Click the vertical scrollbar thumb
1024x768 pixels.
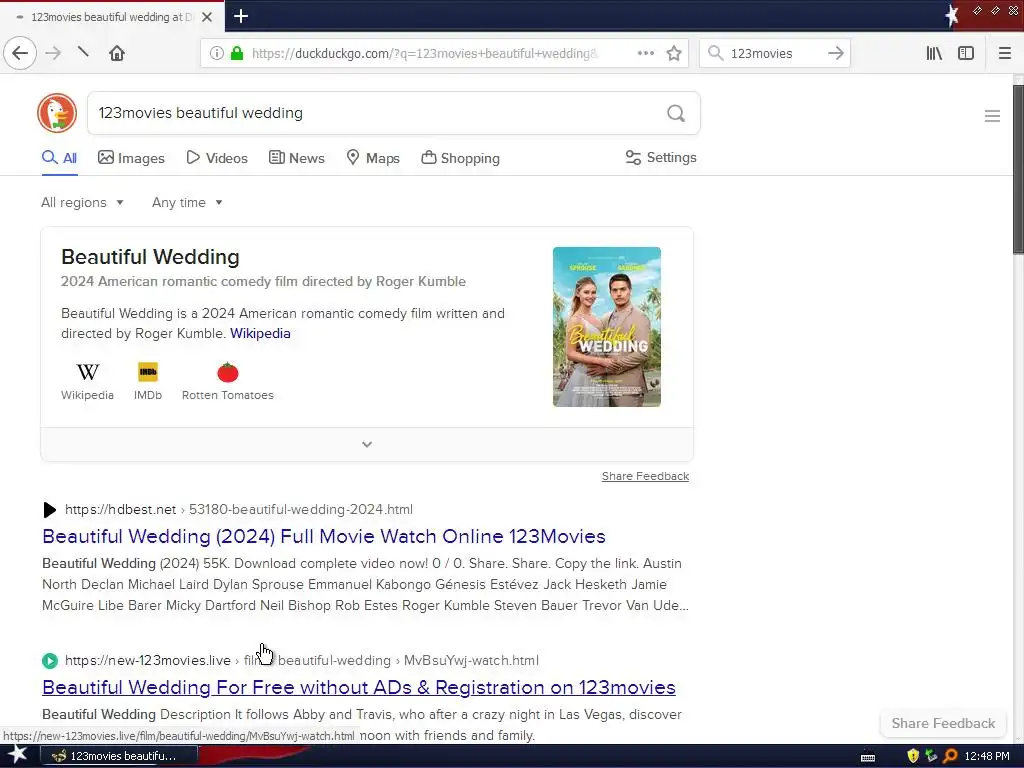click(1018, 168)
